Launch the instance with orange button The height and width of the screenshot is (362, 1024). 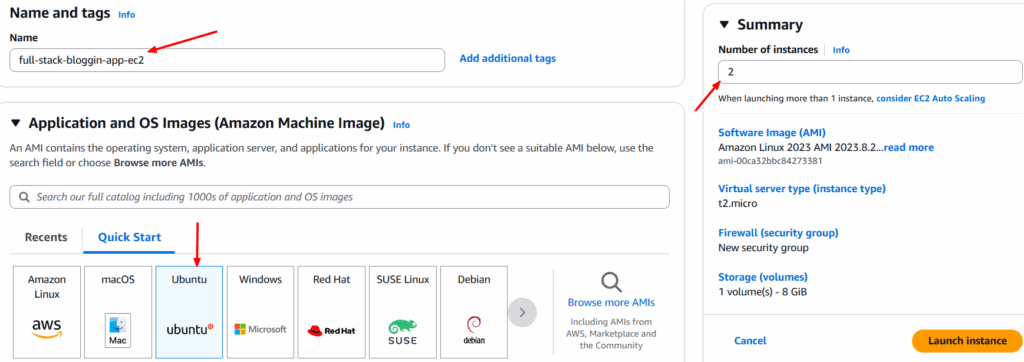(x=967, y=341)
